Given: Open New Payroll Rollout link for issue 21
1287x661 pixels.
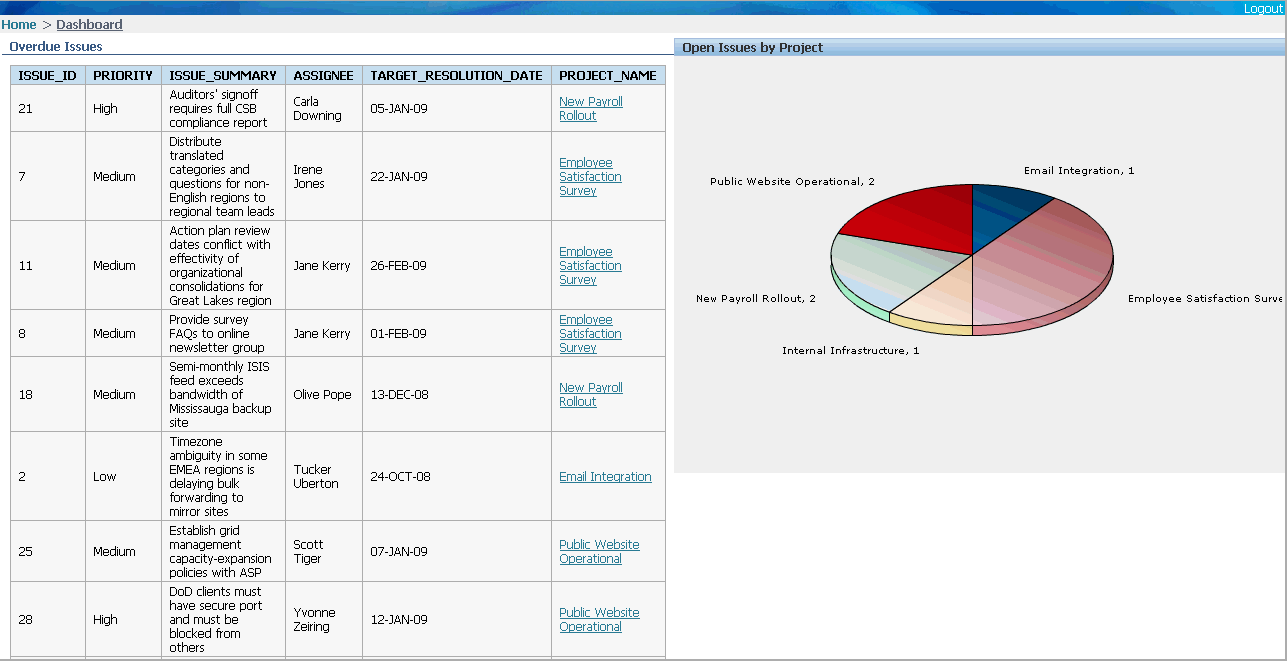Looking at the screenshot, I should coord(590,108).
